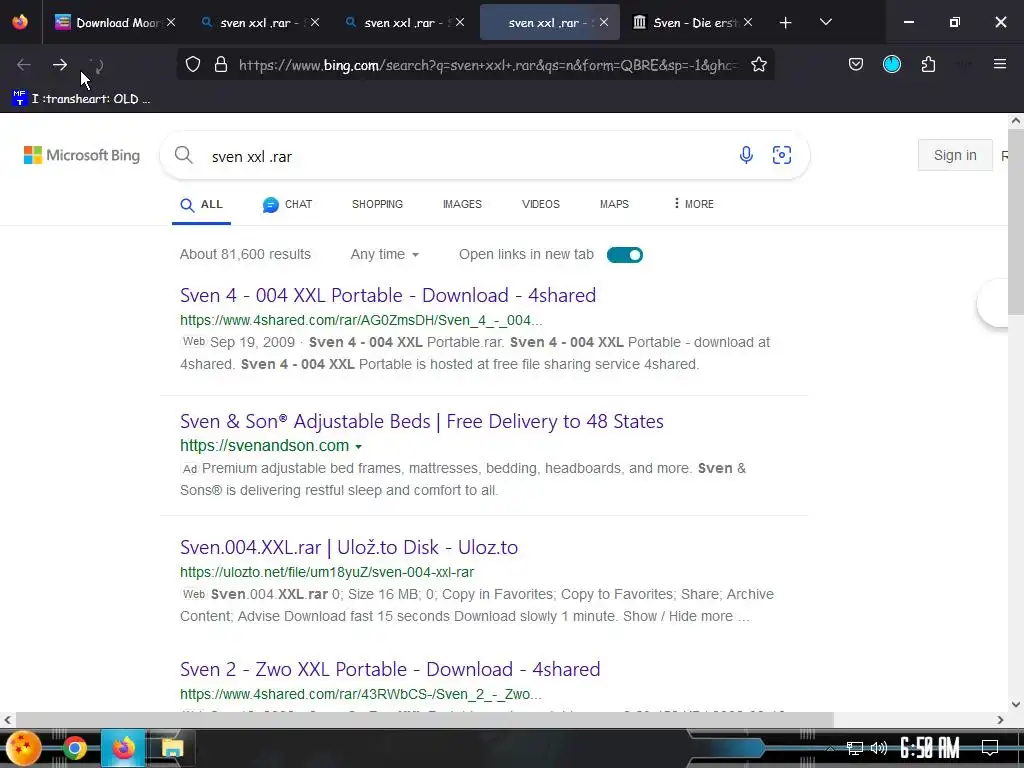Select the ALL results tab
The image size is (1024, 768).
pos(201,204)
